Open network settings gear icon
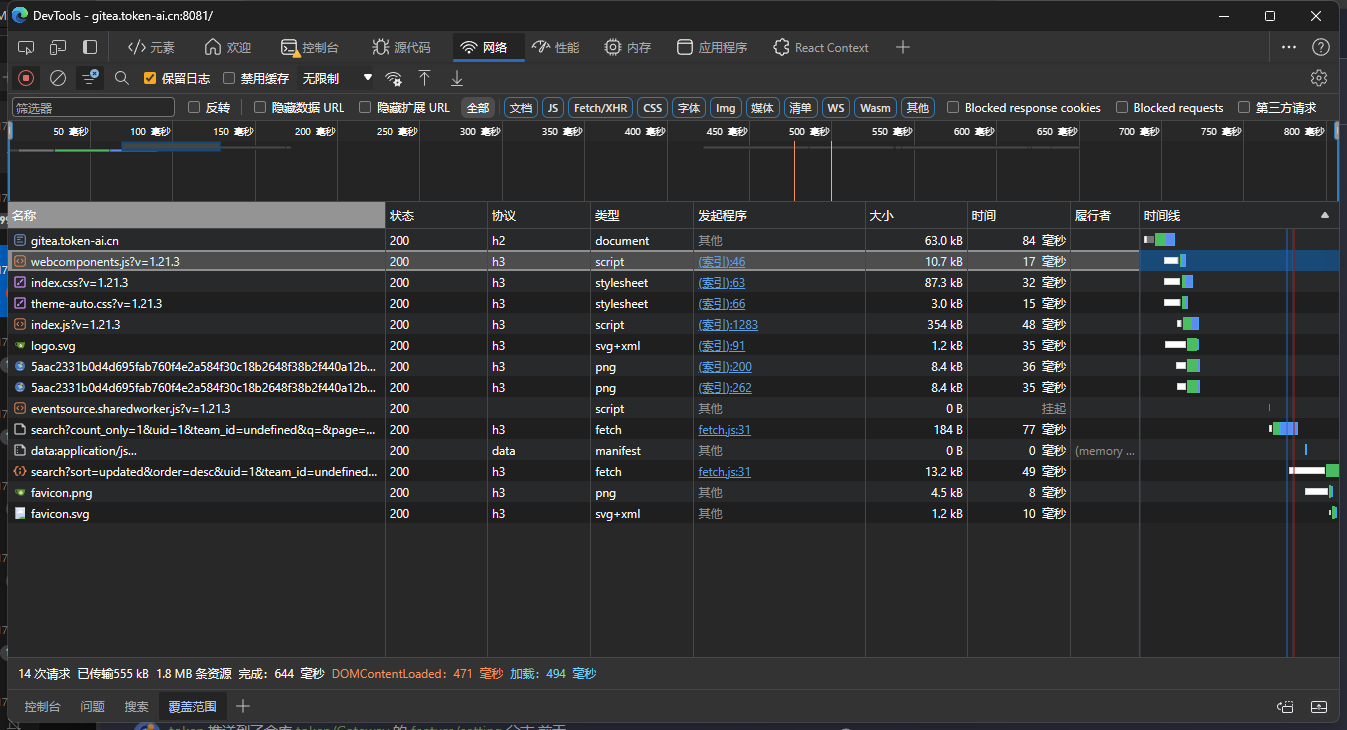 (1319, 78)
